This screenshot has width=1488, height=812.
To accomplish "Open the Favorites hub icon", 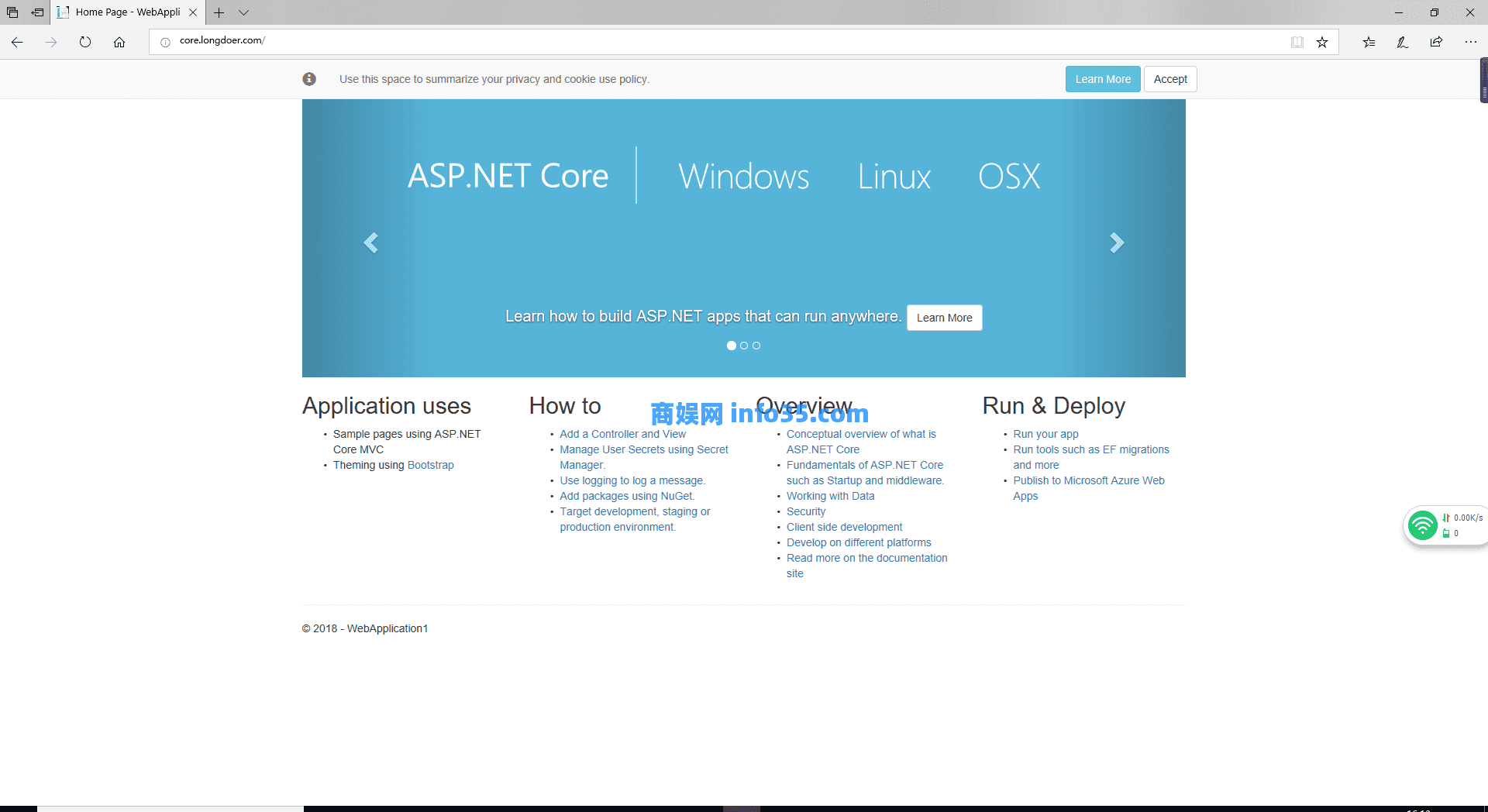I will click(x=1369, y=42).
